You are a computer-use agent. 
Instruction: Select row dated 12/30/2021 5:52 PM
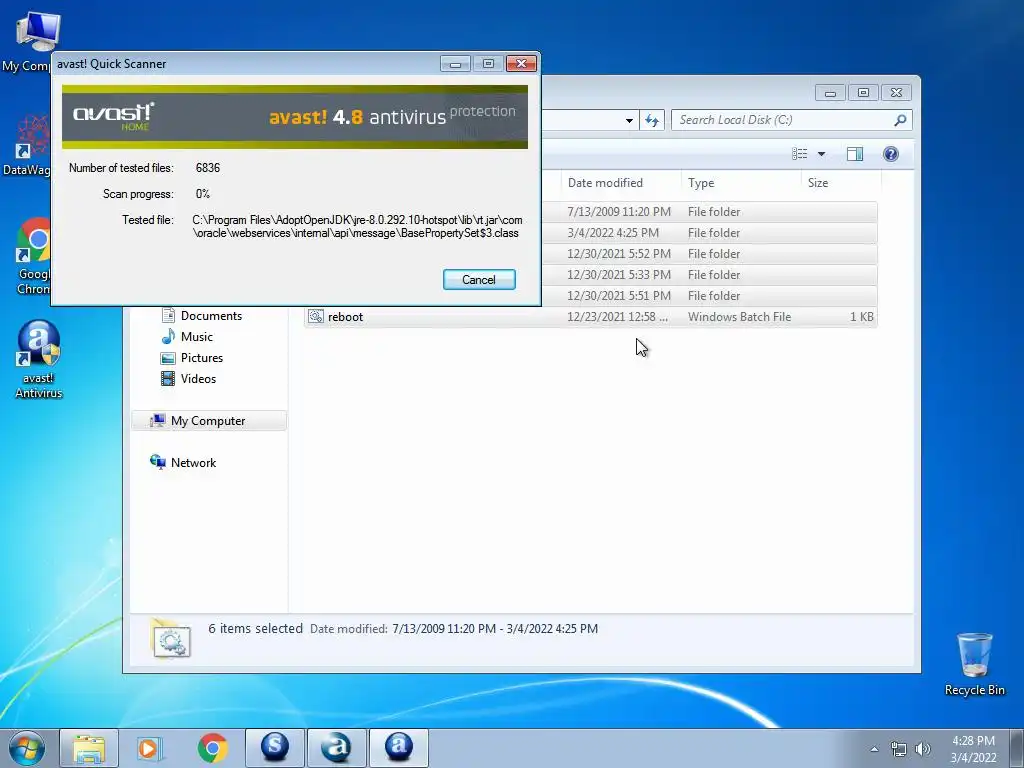coord(709,253)
